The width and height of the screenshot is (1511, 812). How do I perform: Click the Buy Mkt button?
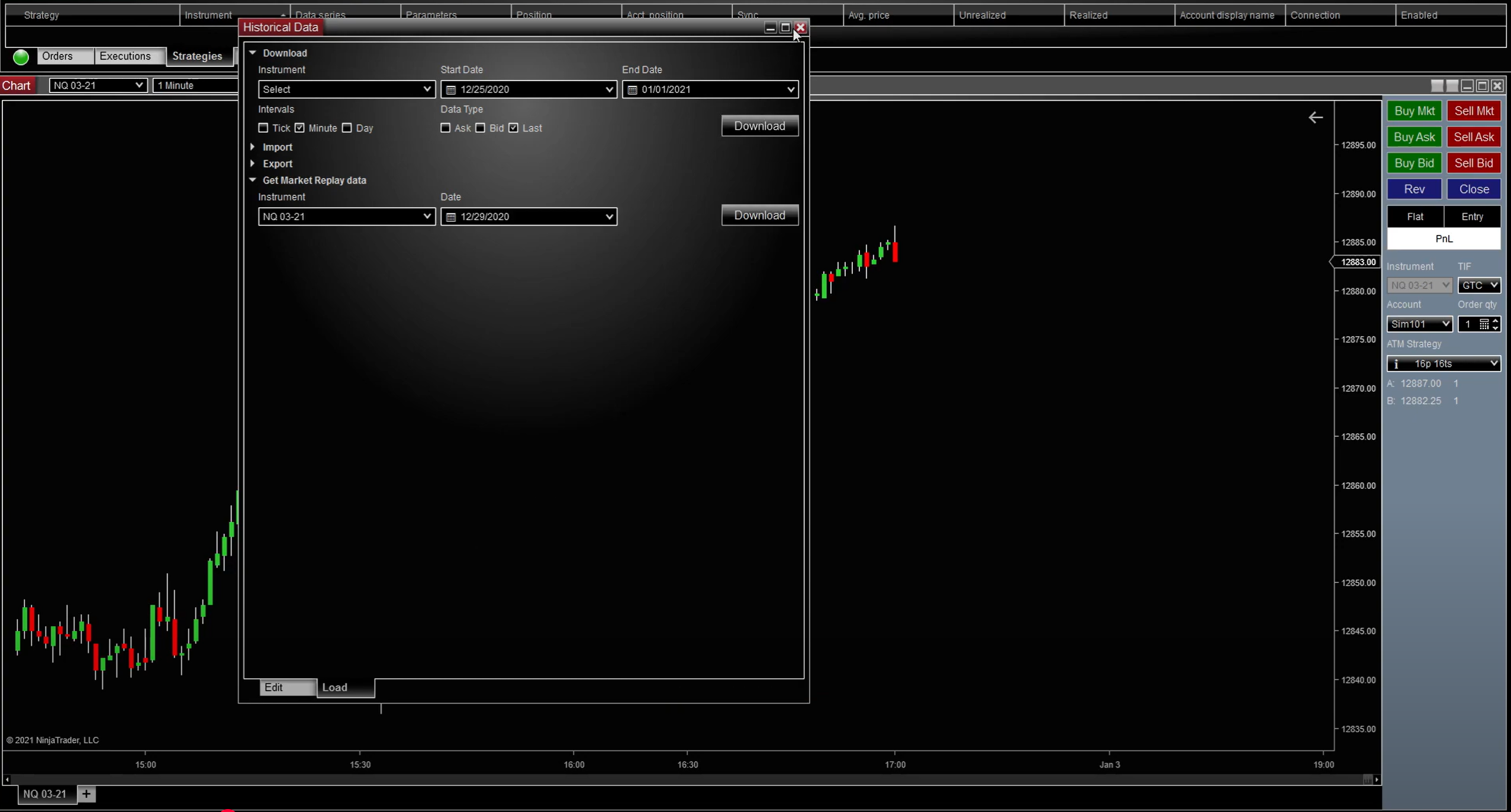pyautogui.click(x=1415, y=110)
